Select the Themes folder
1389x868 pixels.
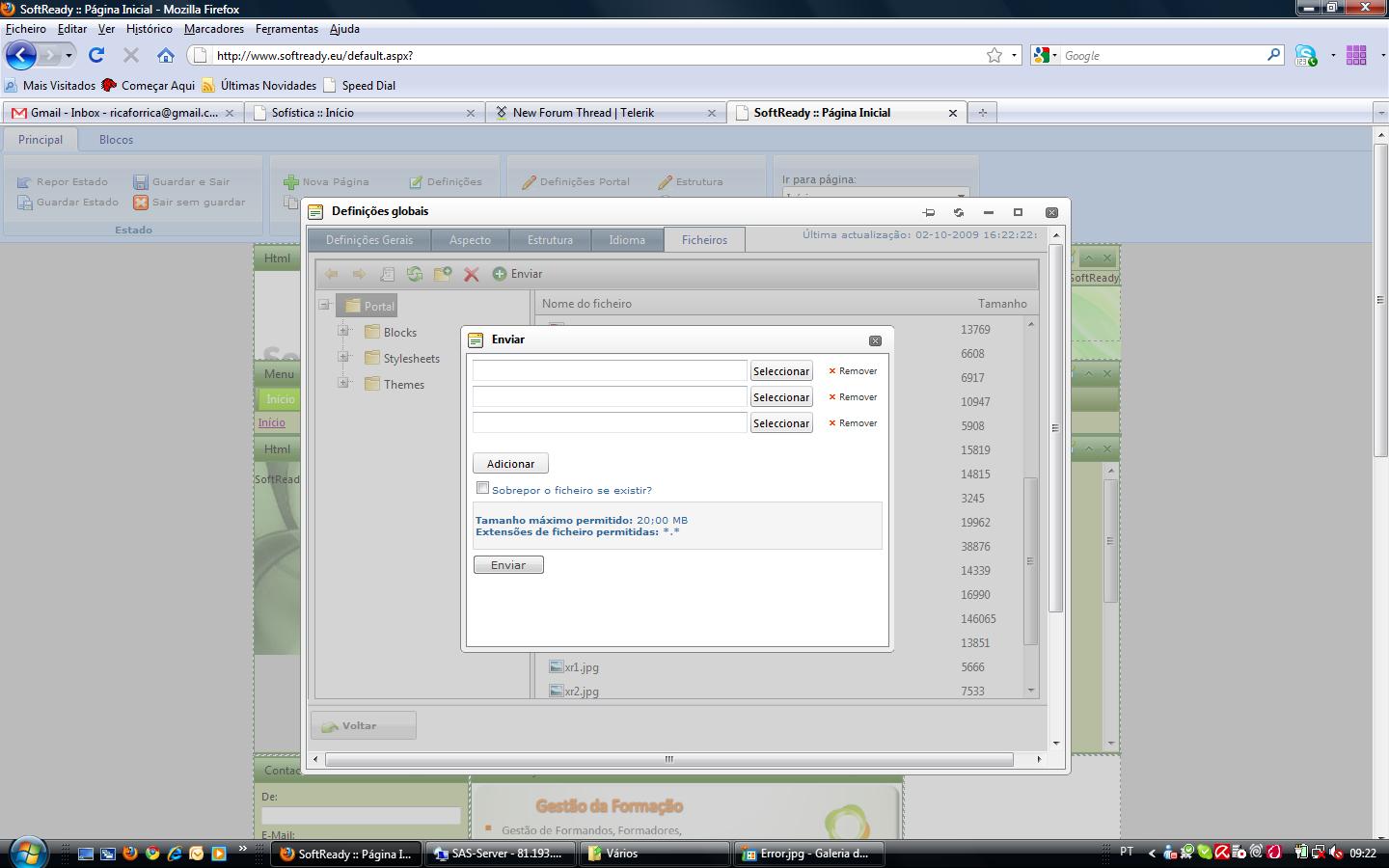395,384
